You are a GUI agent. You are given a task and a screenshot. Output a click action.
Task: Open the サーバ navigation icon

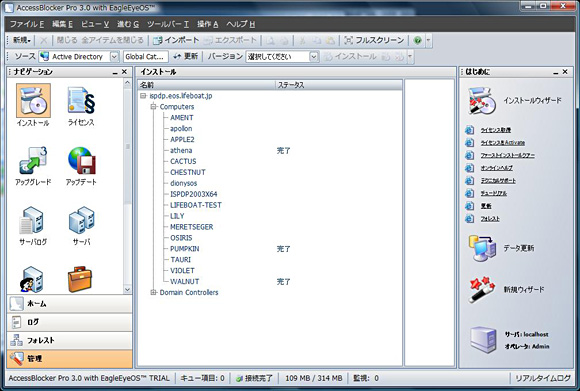click(x=81, y=220)
